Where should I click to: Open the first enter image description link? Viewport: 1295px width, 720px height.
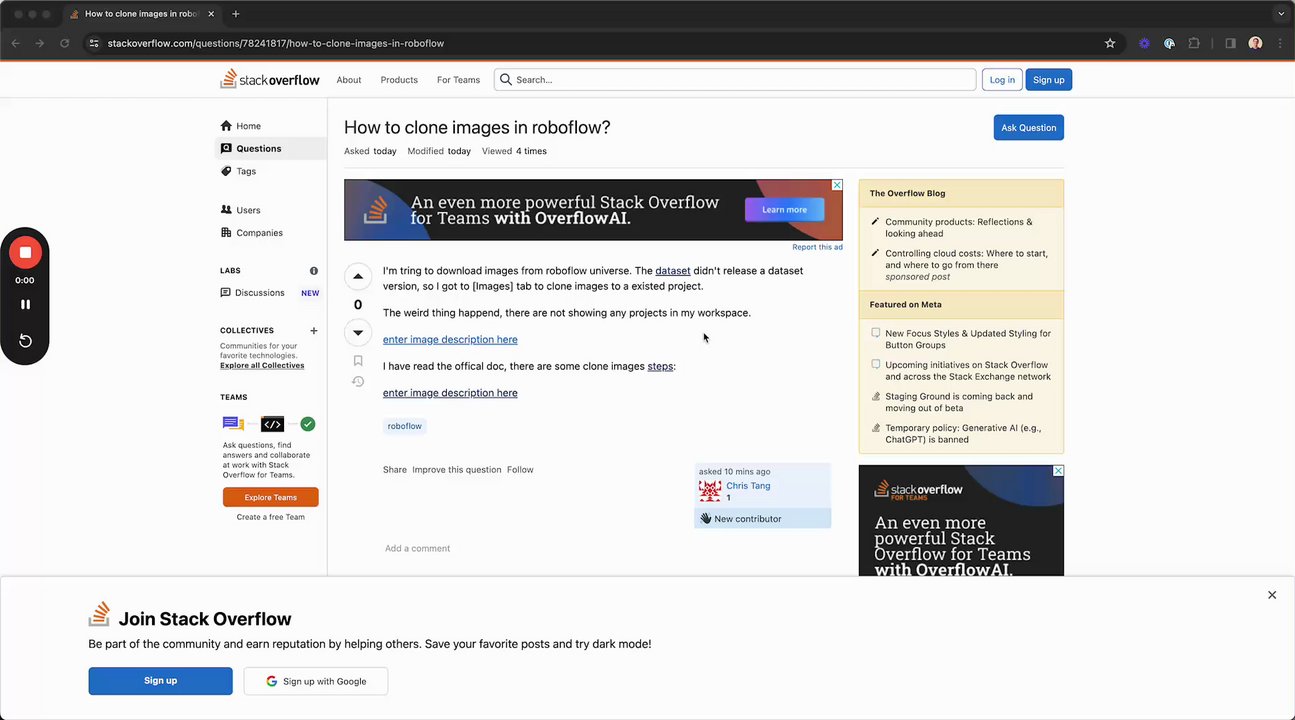[x=450, y=339]
